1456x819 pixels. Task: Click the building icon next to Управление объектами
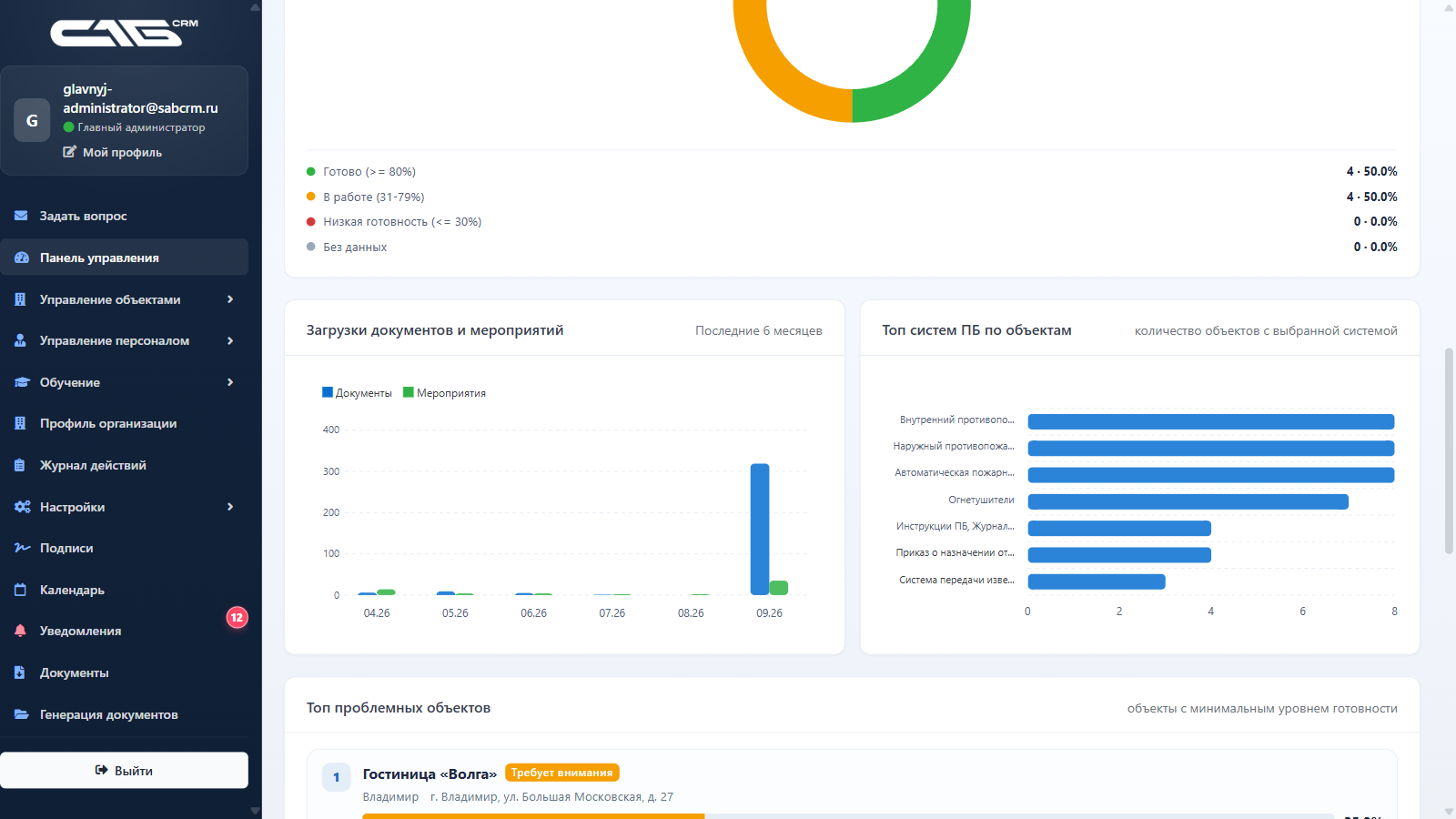[x=20, y=299]
